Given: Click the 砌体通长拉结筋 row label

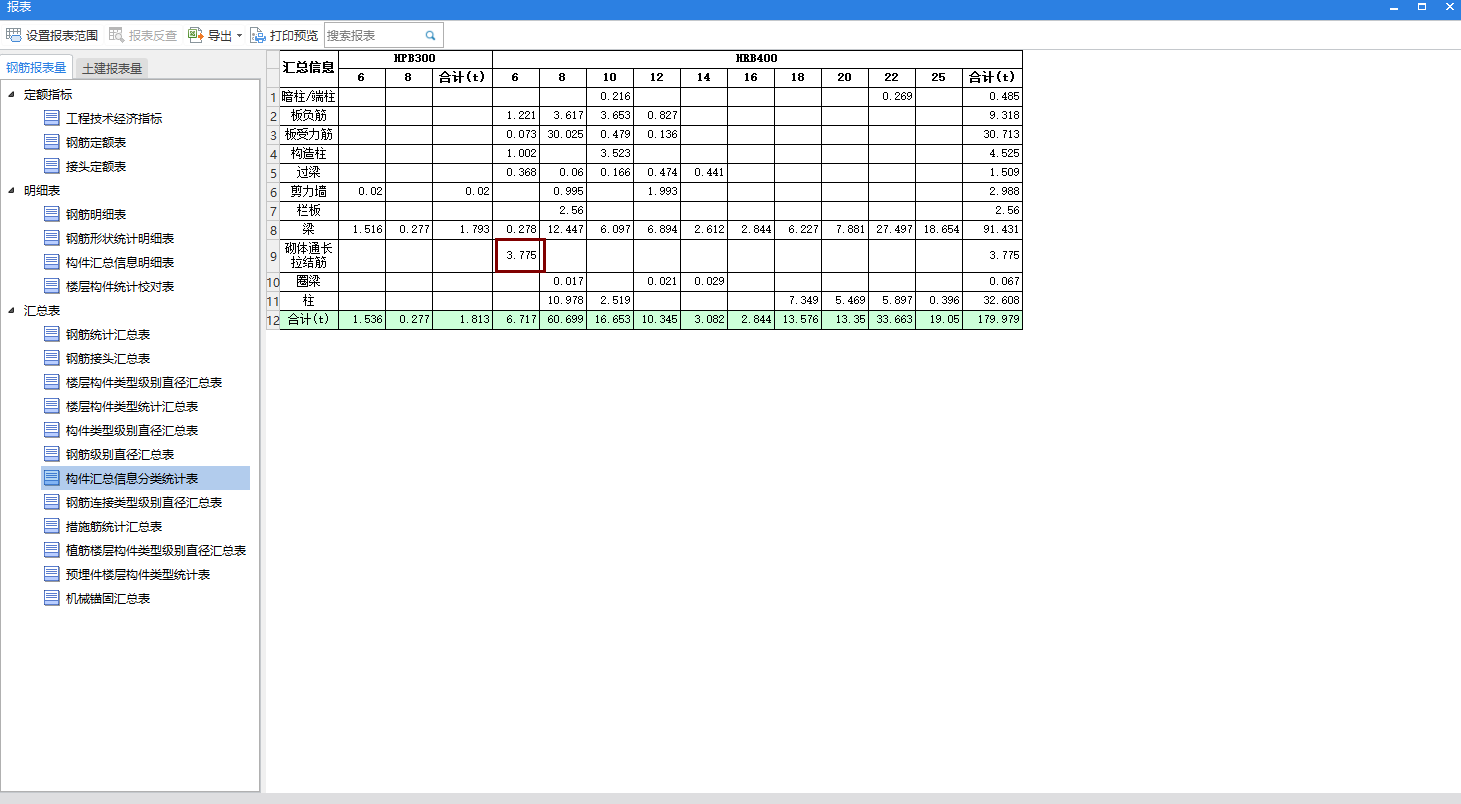Looking at the screenshot, I should click(308, 256).
